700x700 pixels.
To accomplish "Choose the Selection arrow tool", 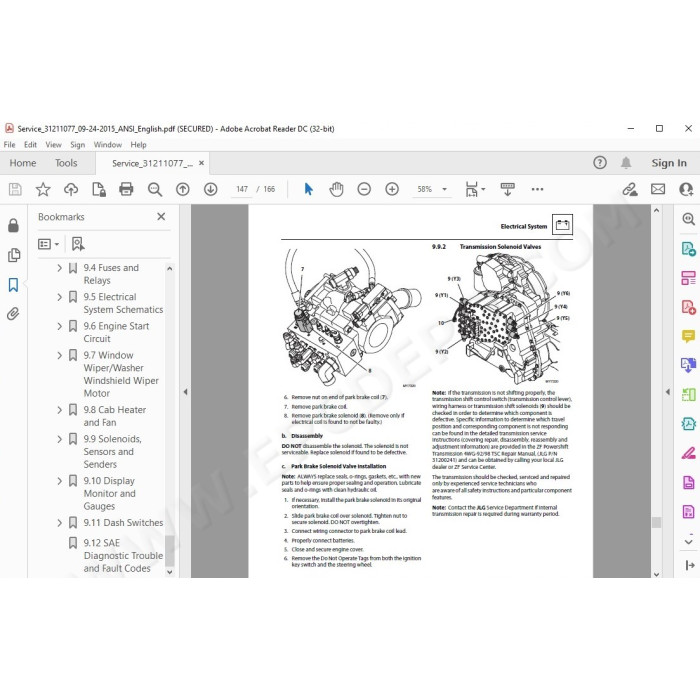I will (308, 189).
